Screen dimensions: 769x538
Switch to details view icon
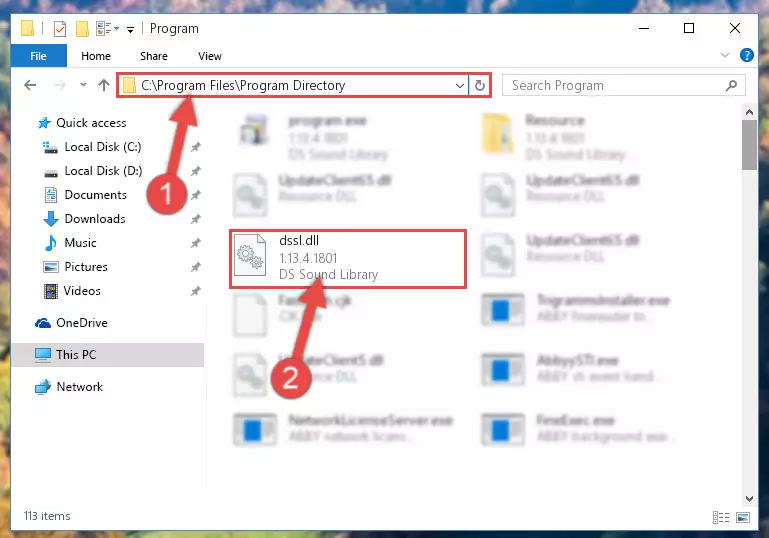720,517
